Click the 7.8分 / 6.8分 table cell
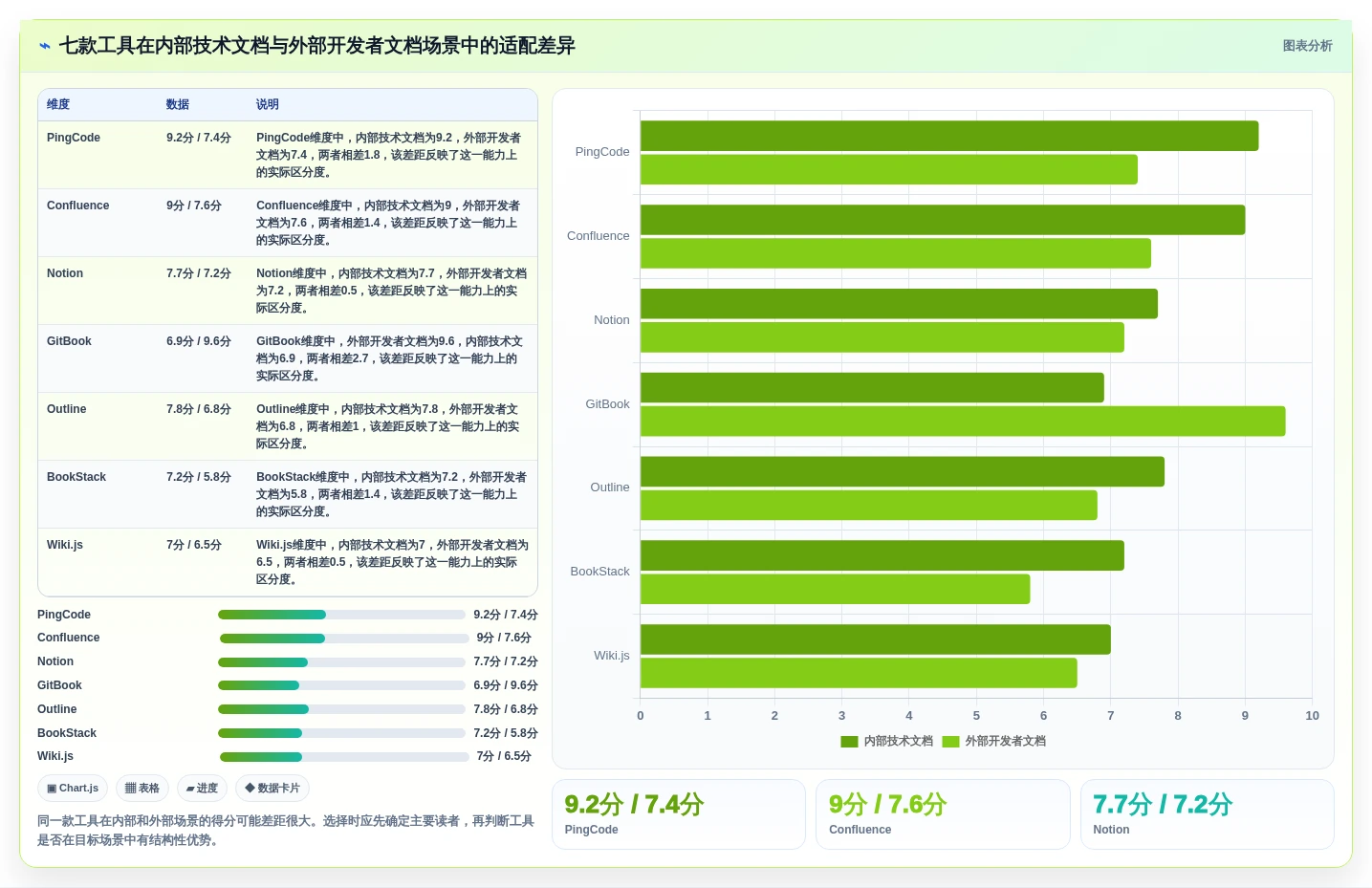 click(x=199, y=409)
